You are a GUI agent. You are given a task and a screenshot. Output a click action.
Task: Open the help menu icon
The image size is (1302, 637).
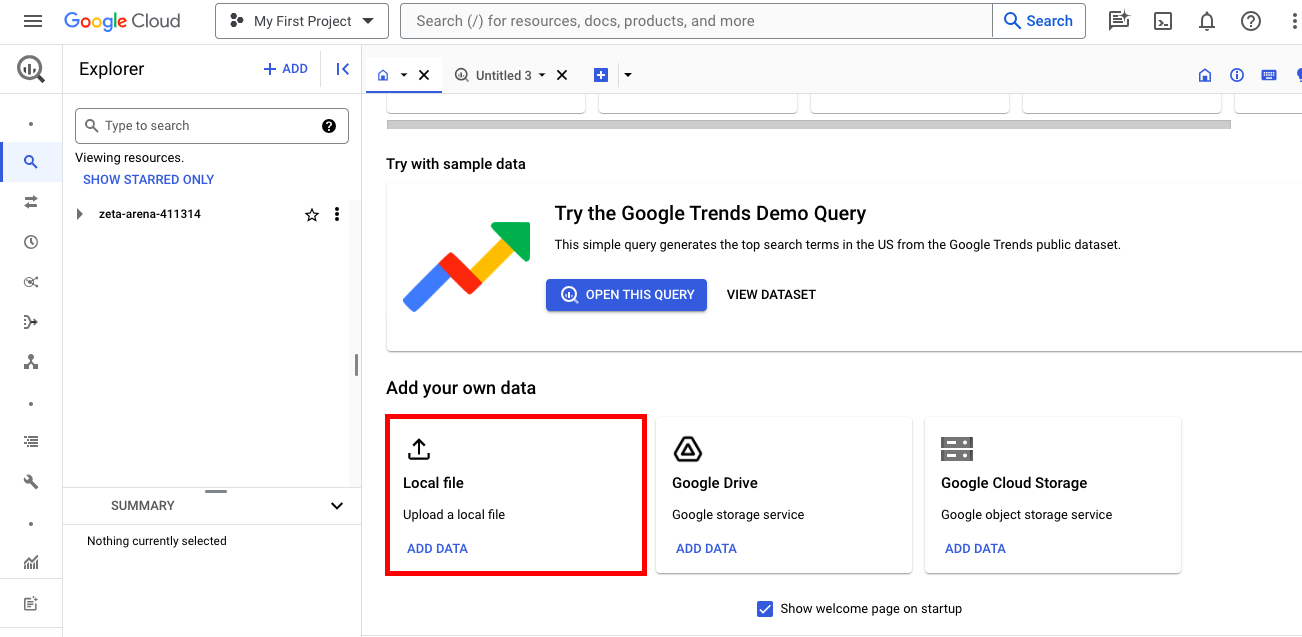(1250, 20)
